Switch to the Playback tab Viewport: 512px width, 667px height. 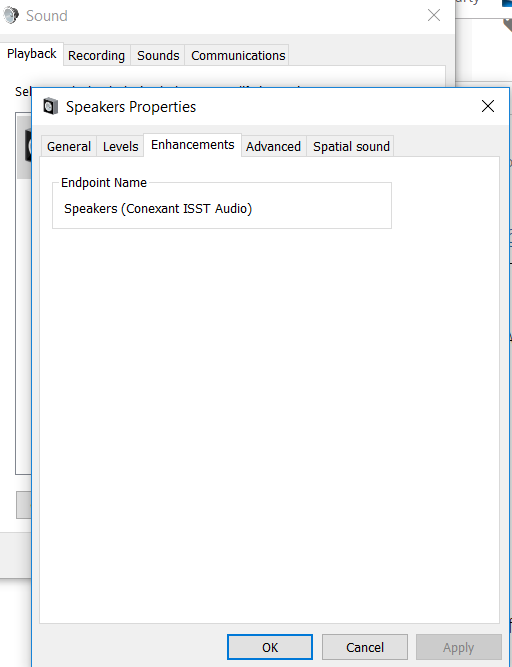pyautogui.click(x=32, y=54)
